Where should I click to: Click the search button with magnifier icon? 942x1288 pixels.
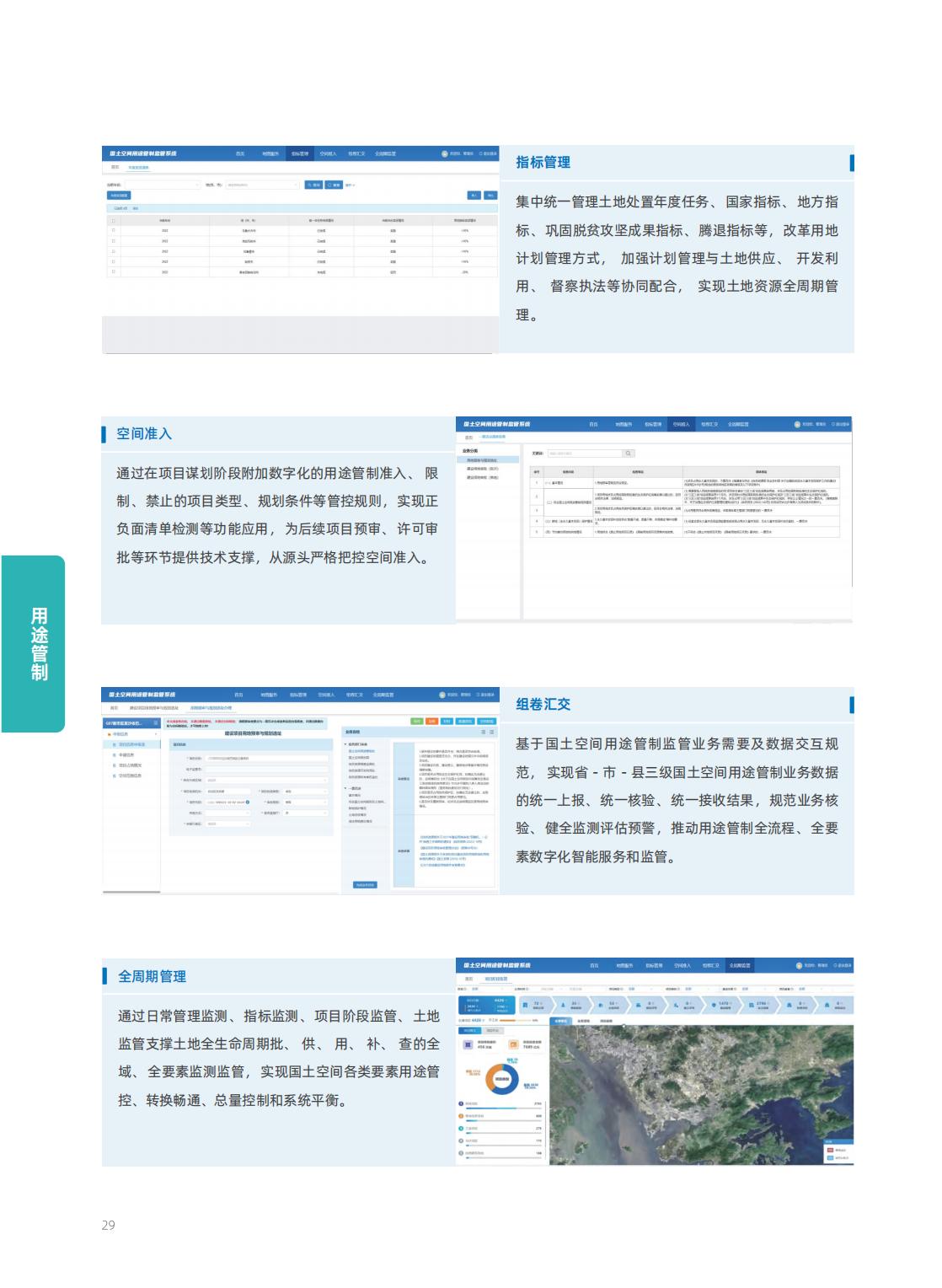[313, 185]
